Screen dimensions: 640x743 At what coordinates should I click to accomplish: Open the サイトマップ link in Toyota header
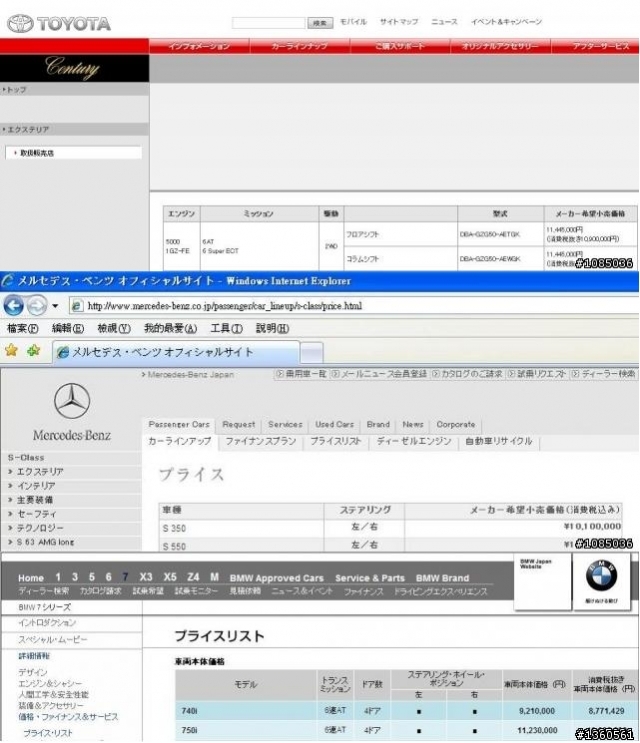point(399,22)
